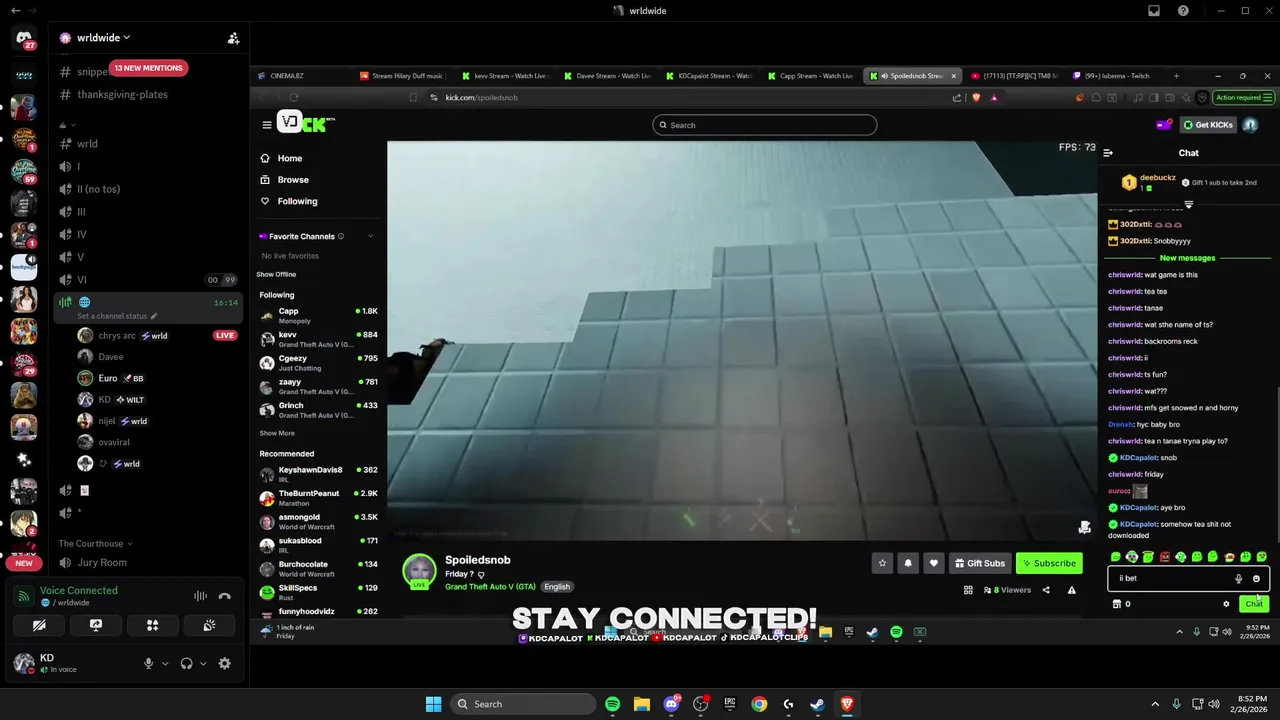The width and height of the screenshot is (1280, 720).
Task: Click Show More under Following
Action: coord(277,433)
